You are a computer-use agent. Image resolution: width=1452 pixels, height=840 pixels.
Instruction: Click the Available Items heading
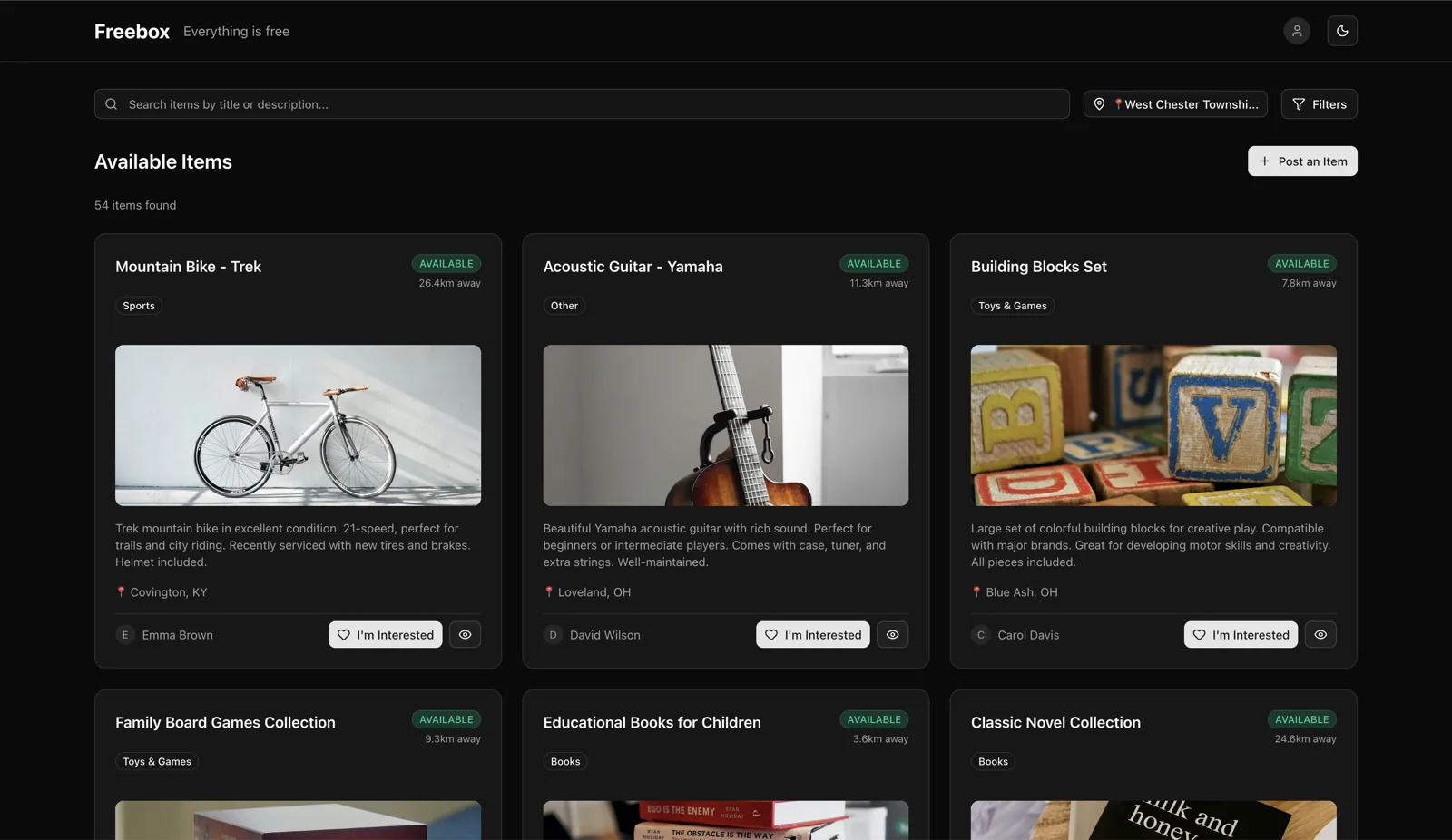pos(163,162)
